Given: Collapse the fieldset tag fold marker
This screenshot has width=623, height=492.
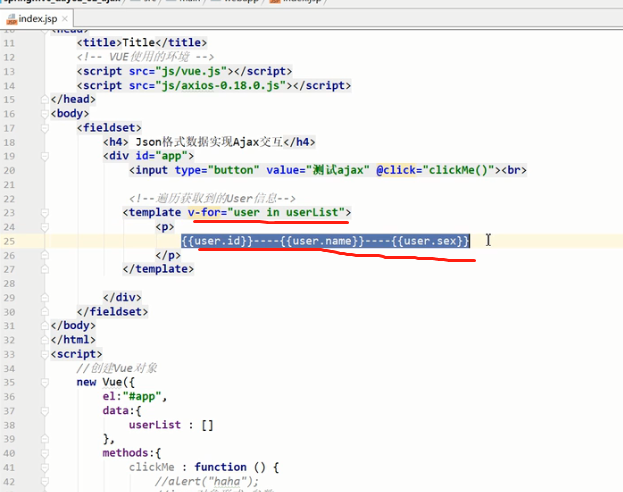Looking at the screenshot, I should click(45, 128).
